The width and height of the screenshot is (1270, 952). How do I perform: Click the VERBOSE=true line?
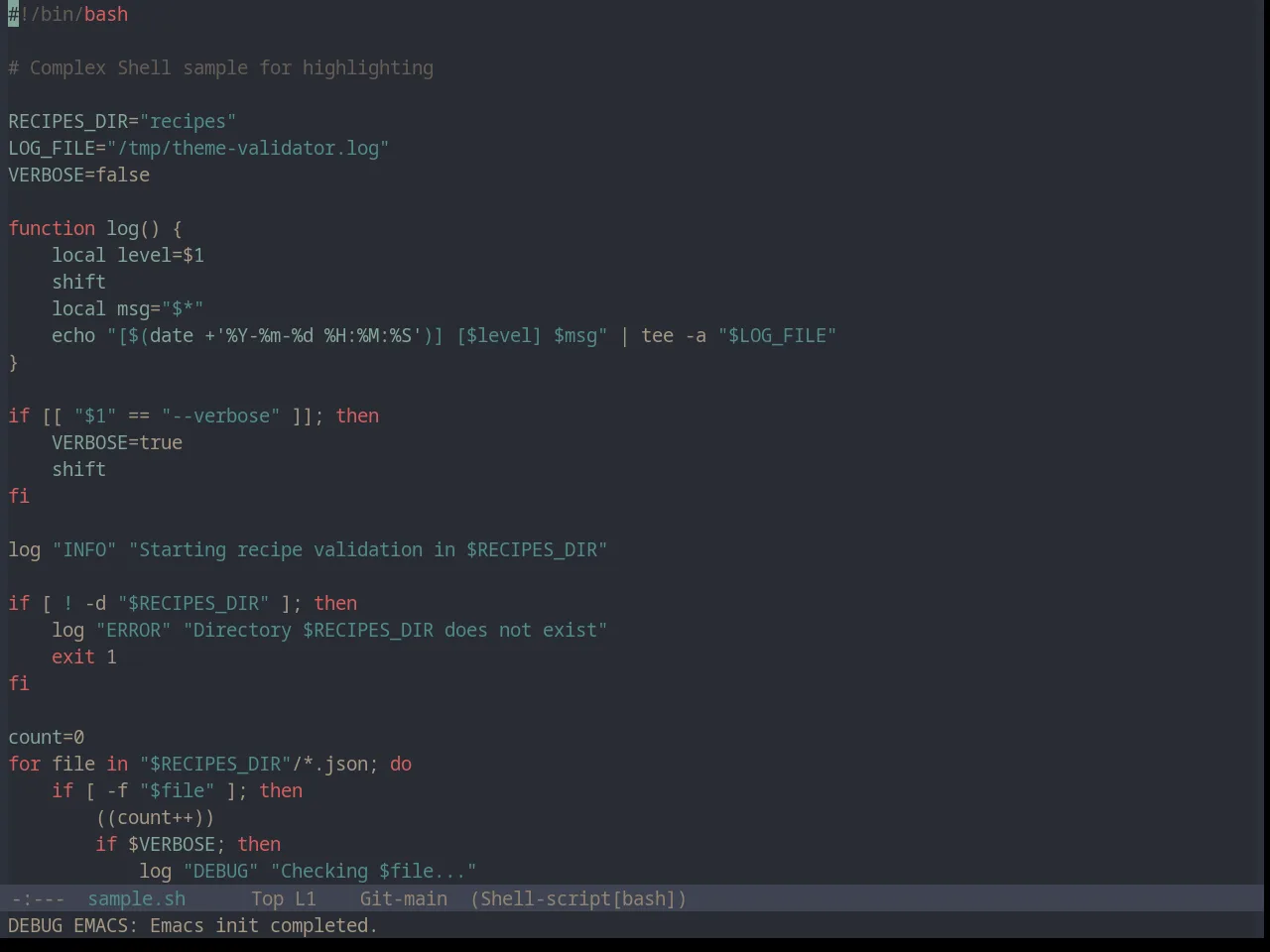(x=117, y=442)
